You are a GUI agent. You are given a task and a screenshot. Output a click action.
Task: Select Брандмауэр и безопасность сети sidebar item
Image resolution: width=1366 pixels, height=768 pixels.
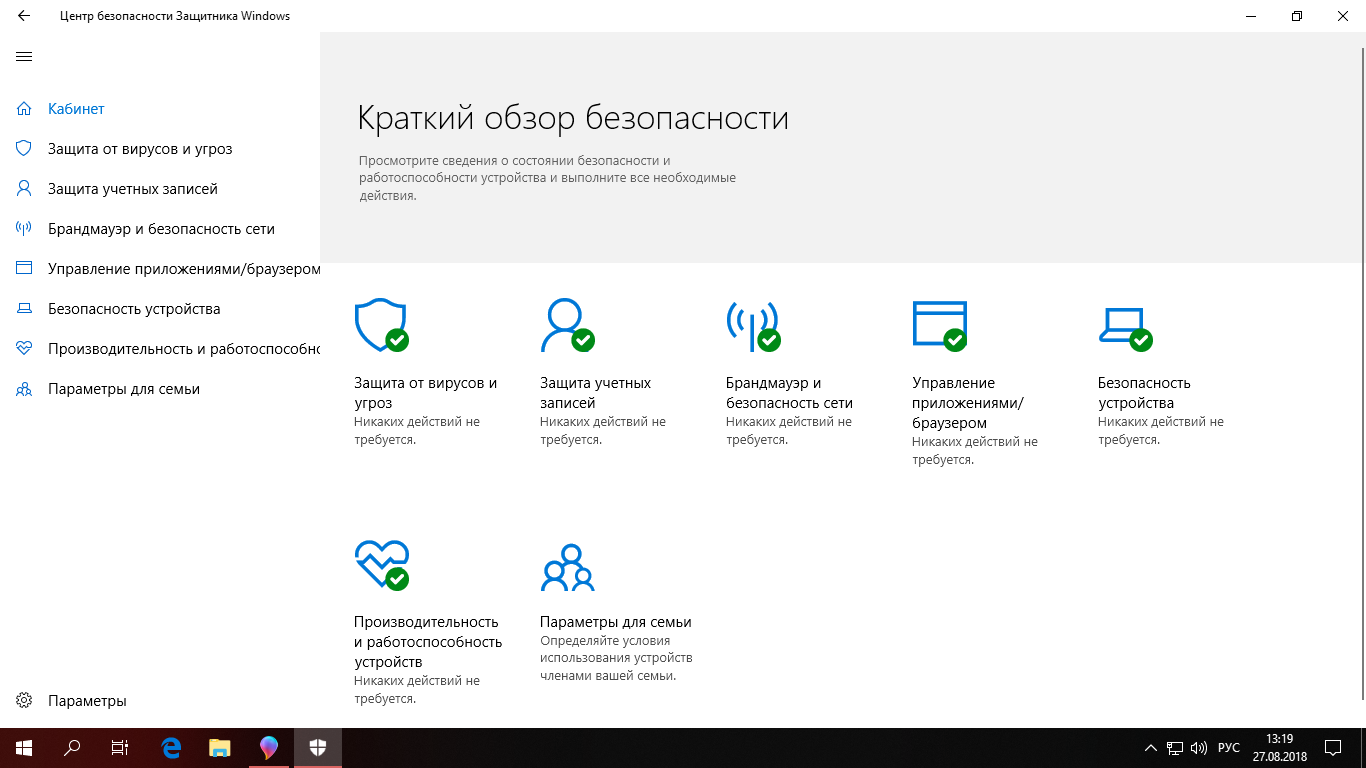pyautogui.click(x=161, y=228)
